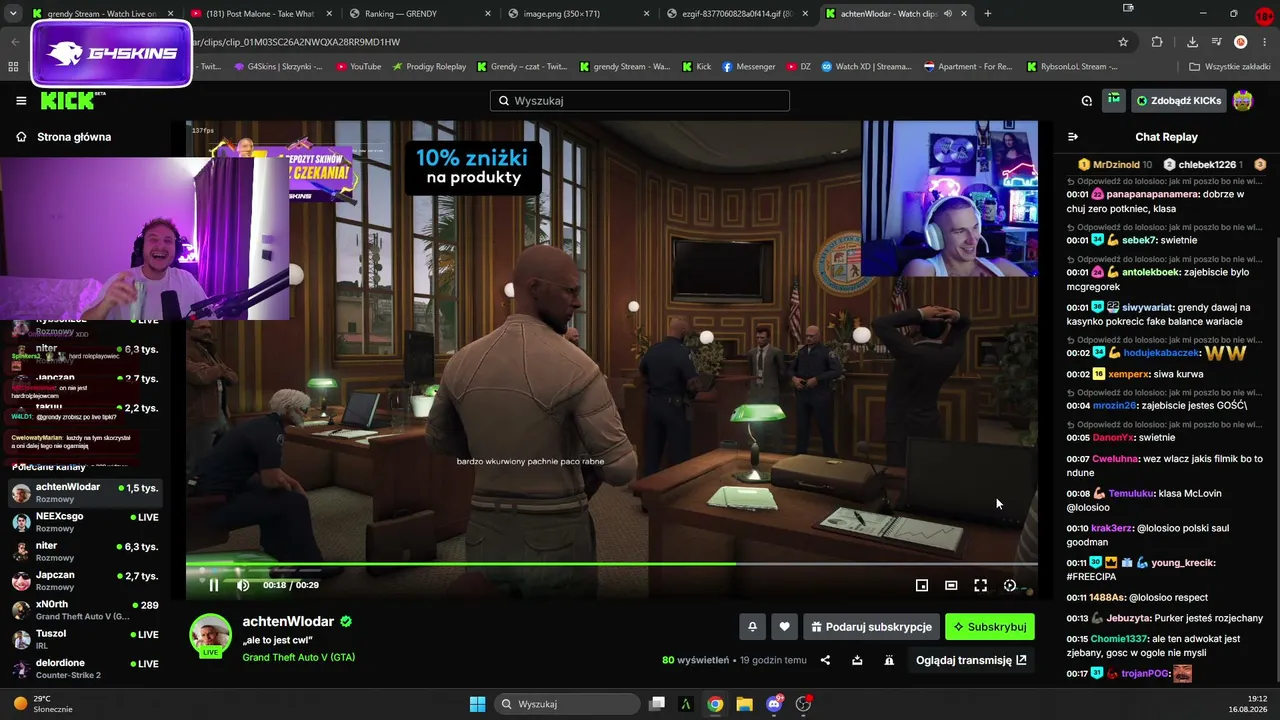The height and width of the screenshot is (720, 1280).
Task: Pause the clip playback
Action: coord(213,585)
